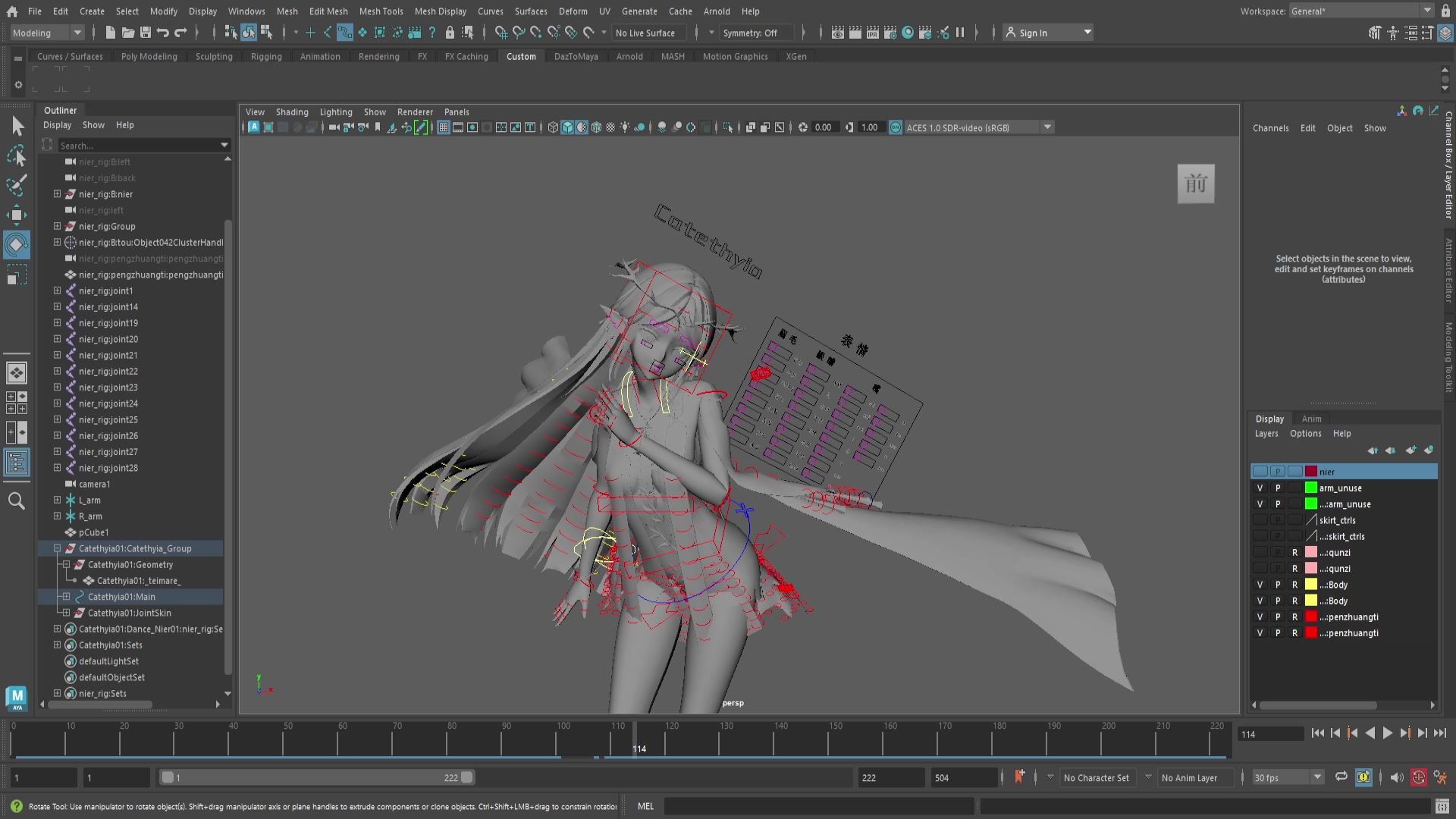This screenshot has width=1456, height=819.
Task: Open Options menu in layer editor
Action: click(x=1305, y=434)
